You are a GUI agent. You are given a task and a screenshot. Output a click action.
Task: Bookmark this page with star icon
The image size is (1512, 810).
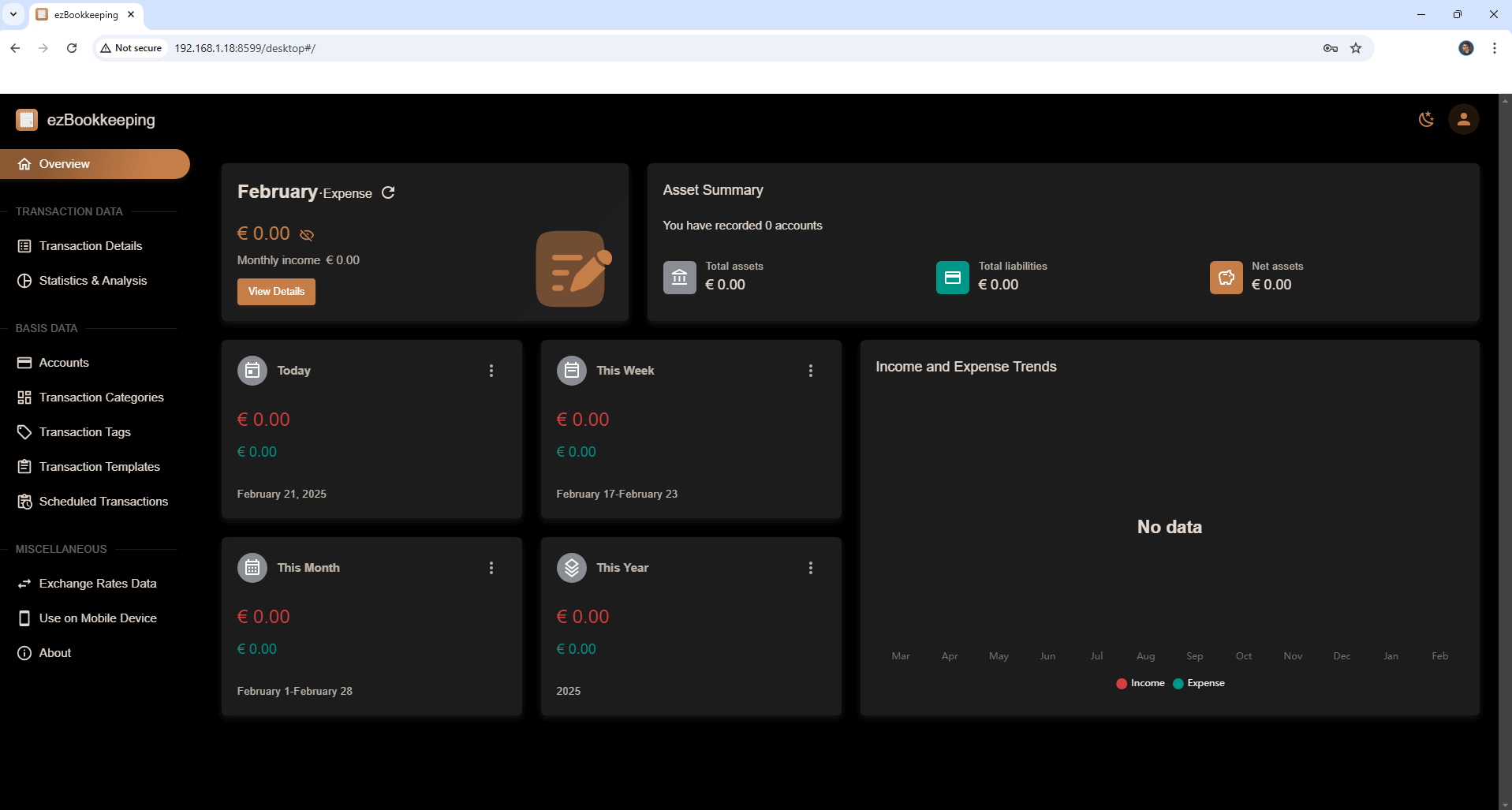(x=1356, y=48)
